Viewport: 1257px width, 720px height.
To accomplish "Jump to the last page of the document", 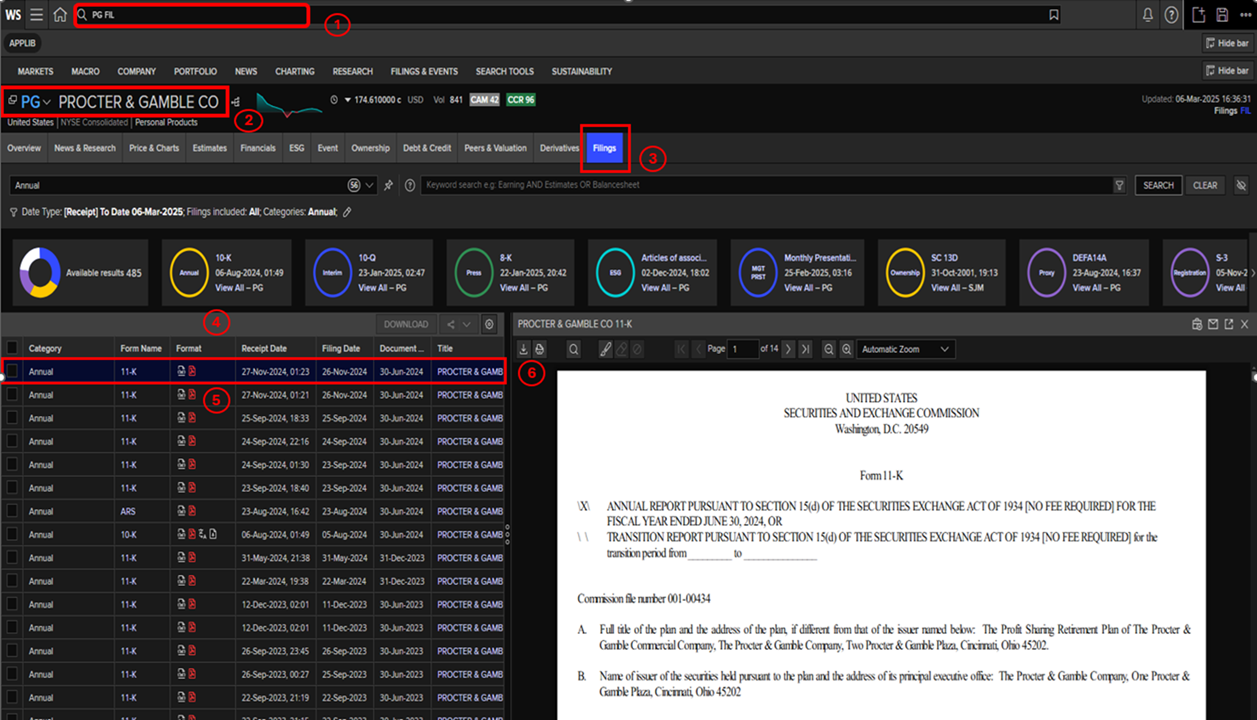I will point(805,349).
